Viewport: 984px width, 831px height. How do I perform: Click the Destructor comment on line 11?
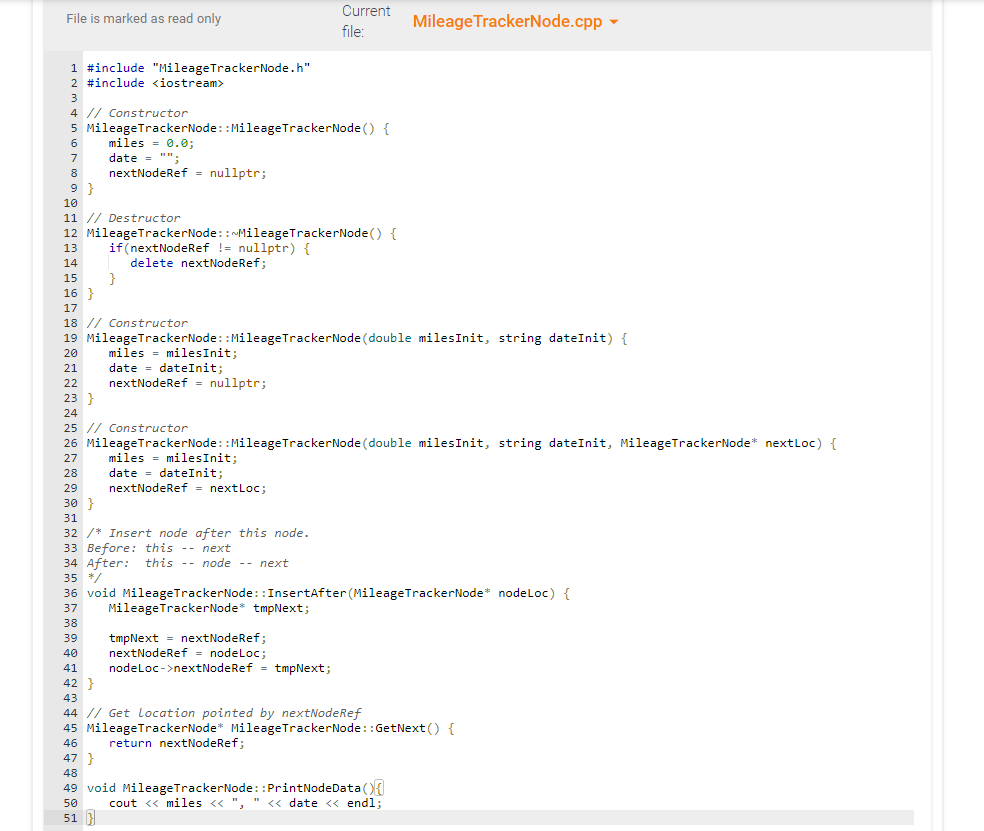134,217
